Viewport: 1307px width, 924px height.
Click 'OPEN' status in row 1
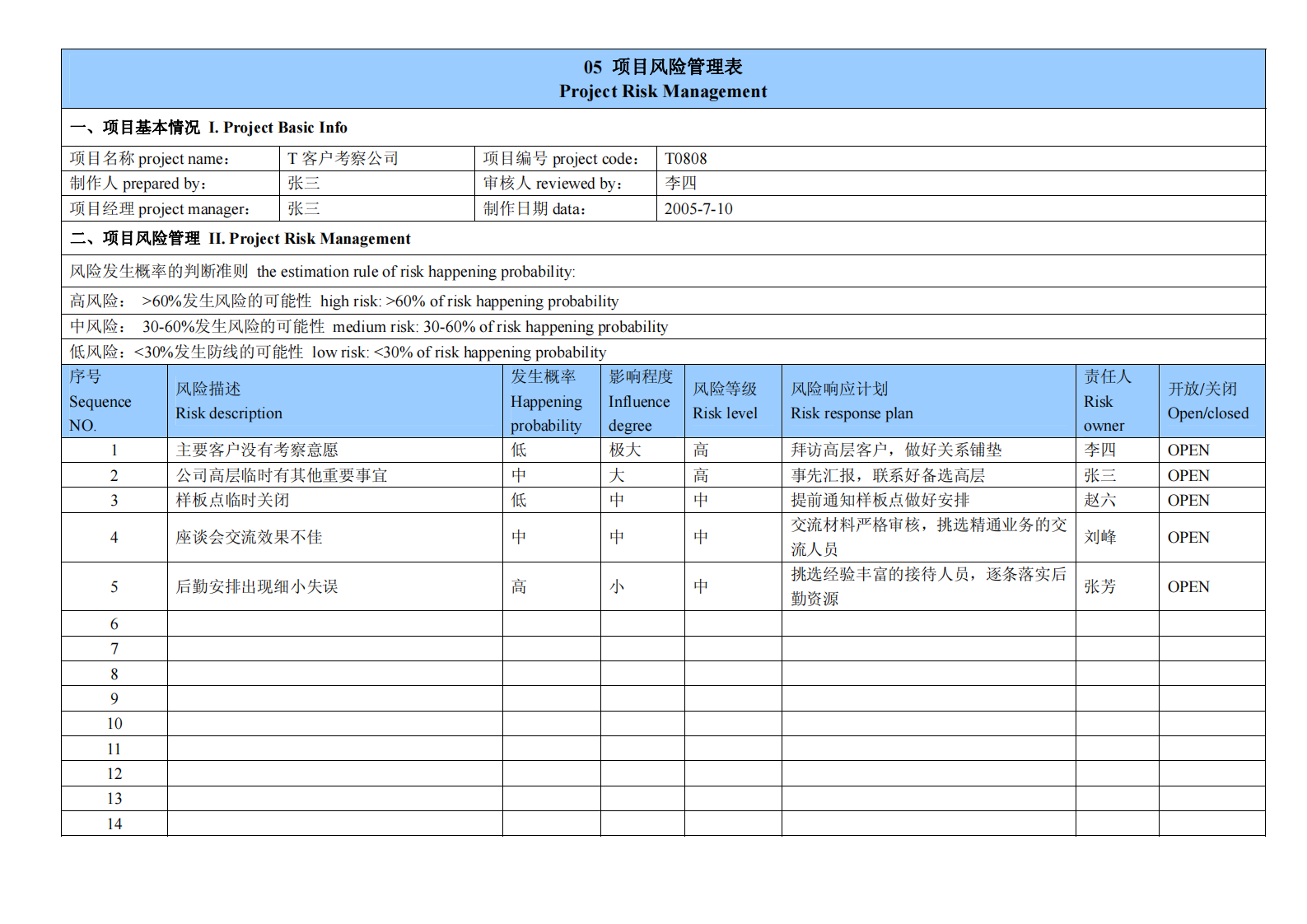point(1188,450)
